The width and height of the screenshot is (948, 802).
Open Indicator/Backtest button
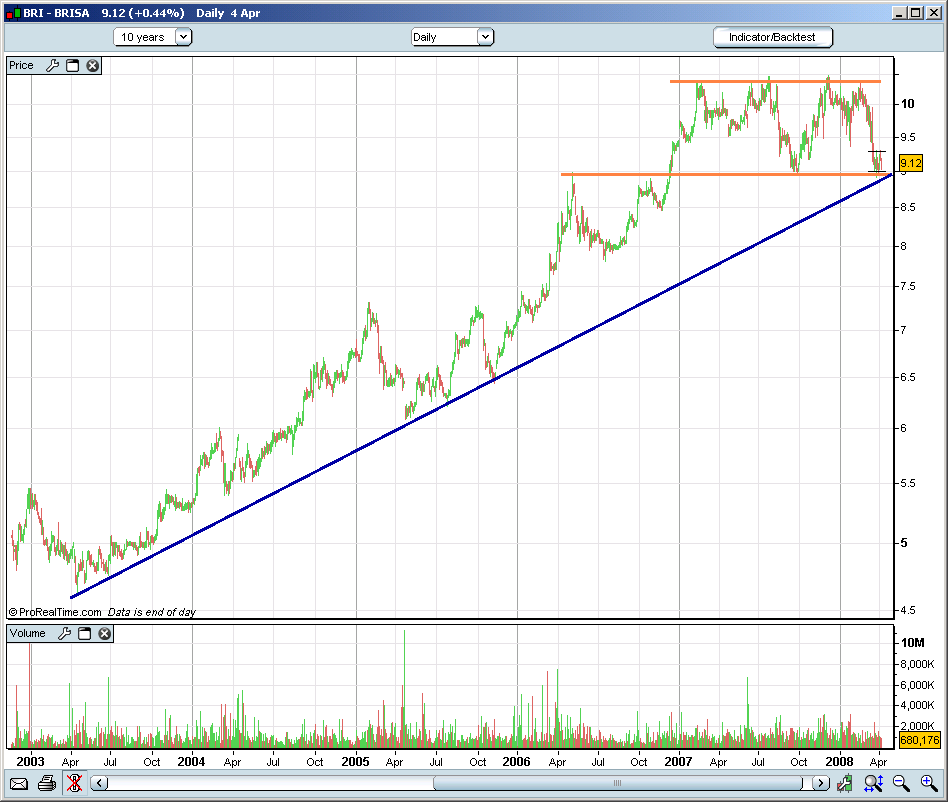pos(773,37)
